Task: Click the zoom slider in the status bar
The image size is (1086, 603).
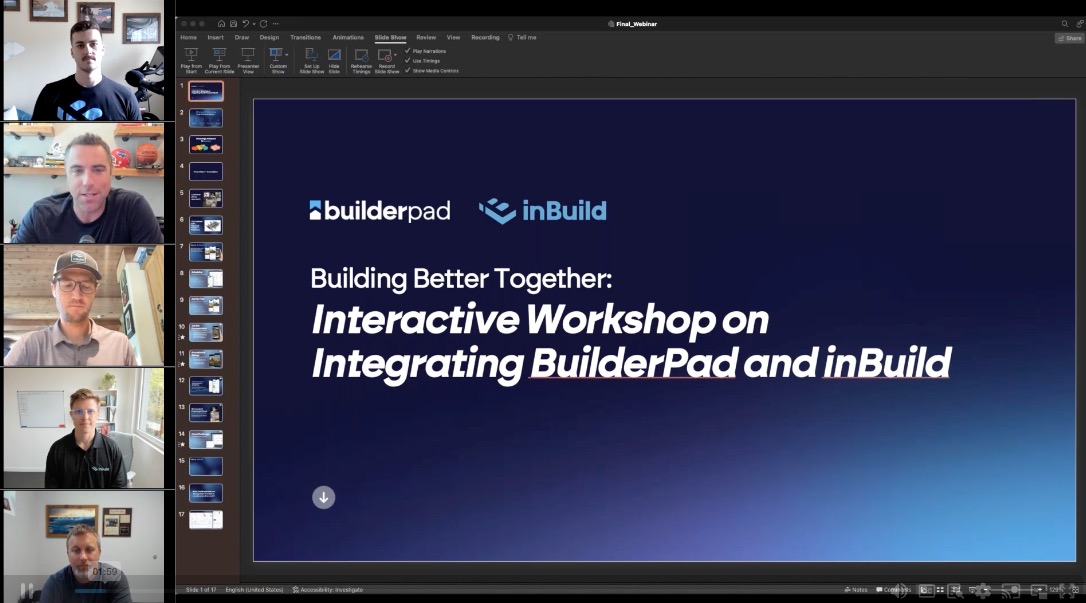Action: tap(1014, 589)
